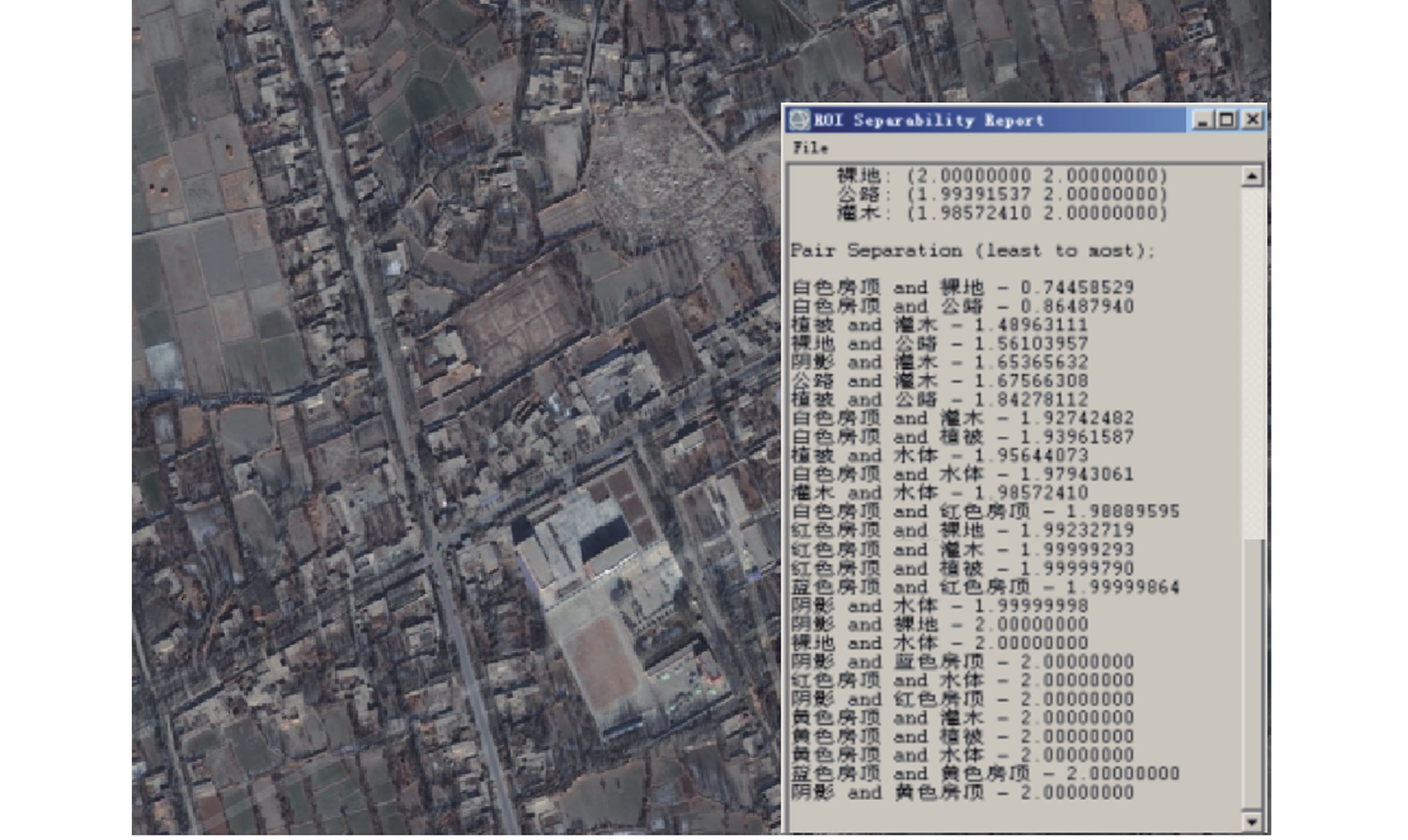
Task: Click the line with value 1.99232719
Action: tap(962, 530)
